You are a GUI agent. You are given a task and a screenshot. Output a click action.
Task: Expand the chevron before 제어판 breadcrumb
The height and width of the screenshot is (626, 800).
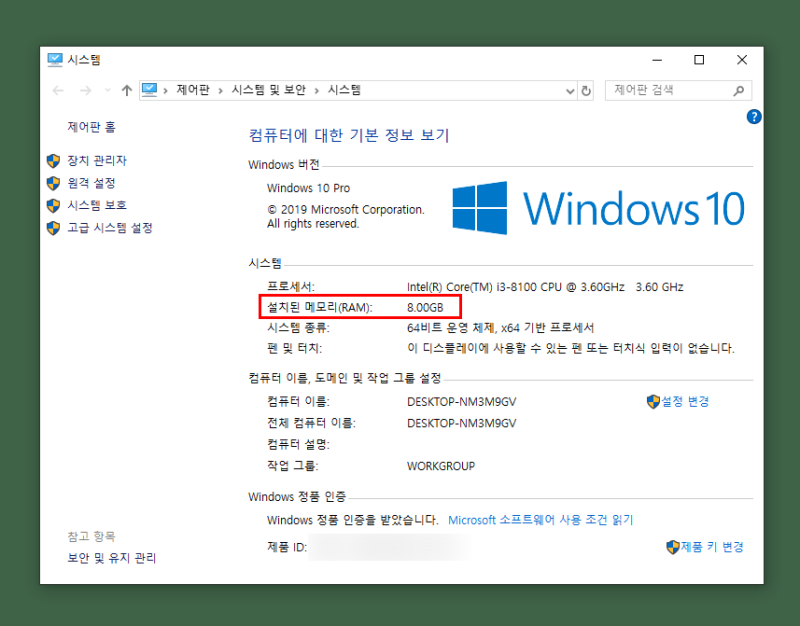[x=165, y=91]
